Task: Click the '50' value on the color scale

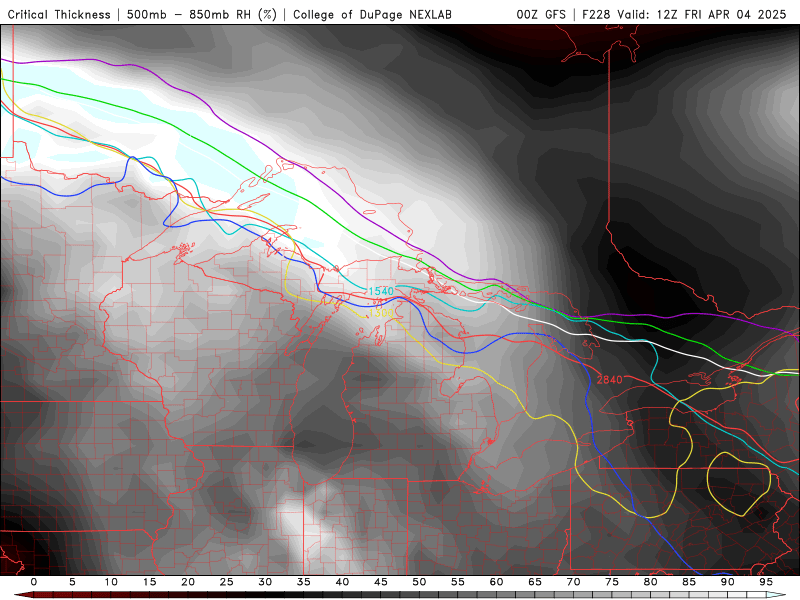Action: 419,582
